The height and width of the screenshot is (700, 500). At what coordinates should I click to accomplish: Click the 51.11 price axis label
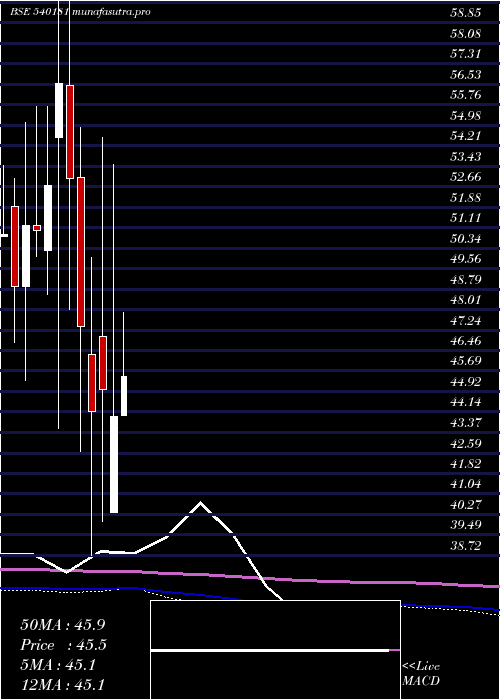465,218
